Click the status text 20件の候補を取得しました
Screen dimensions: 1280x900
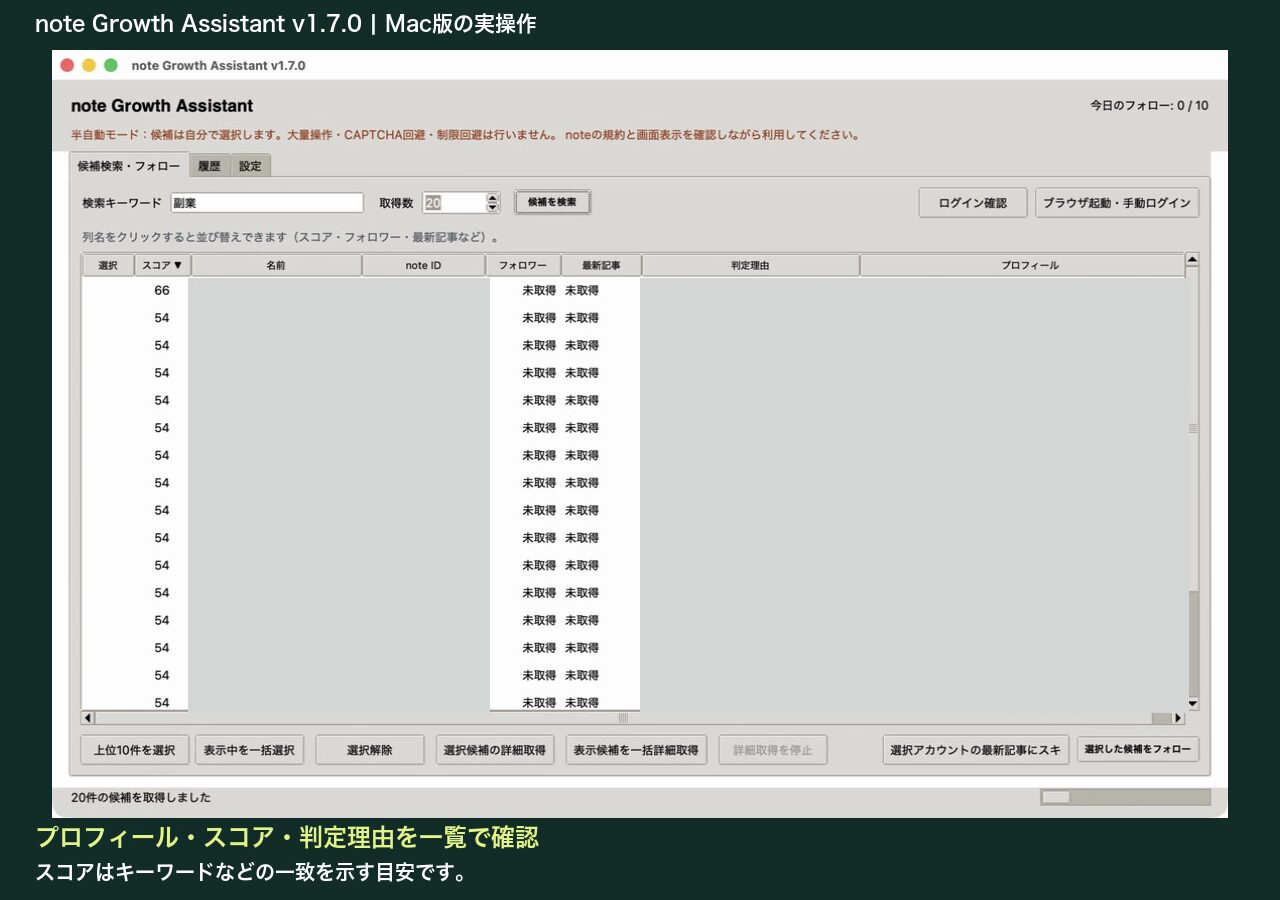point(141,798)
